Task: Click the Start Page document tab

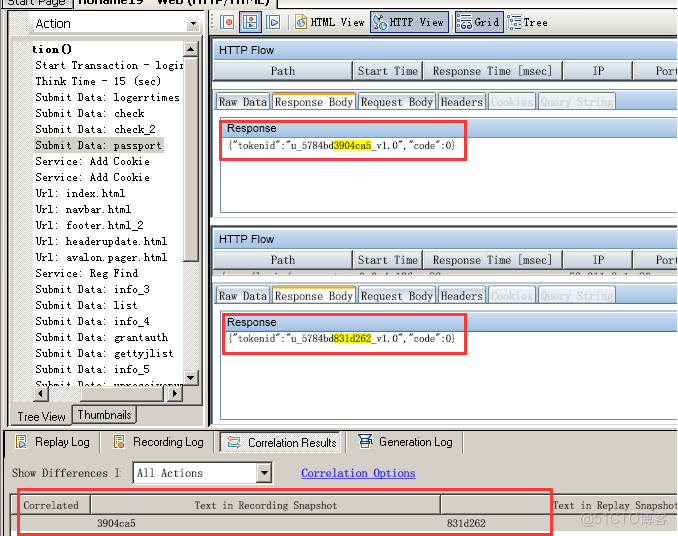Action: 36,3
